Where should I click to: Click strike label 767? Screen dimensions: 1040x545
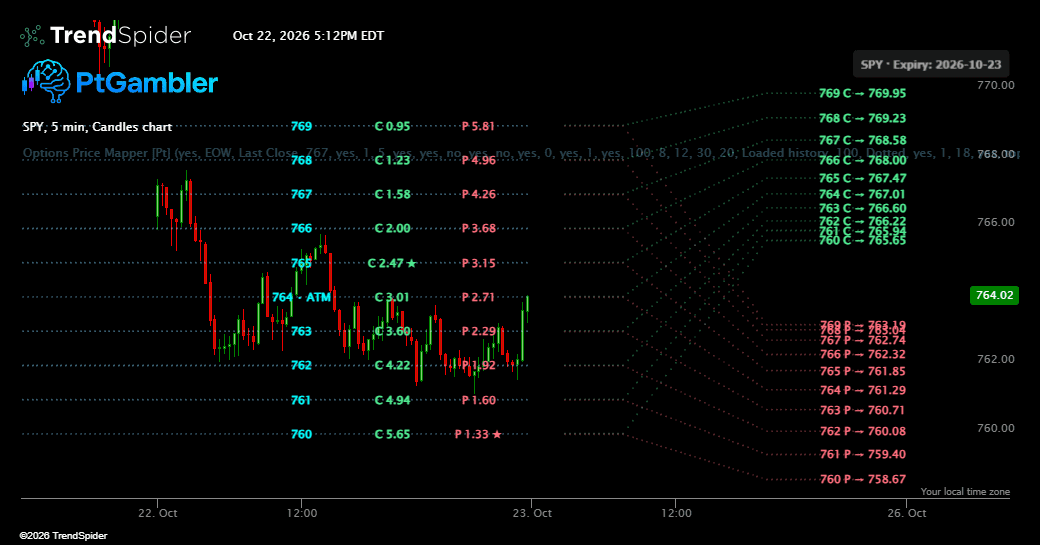click(x=301, y=194)
